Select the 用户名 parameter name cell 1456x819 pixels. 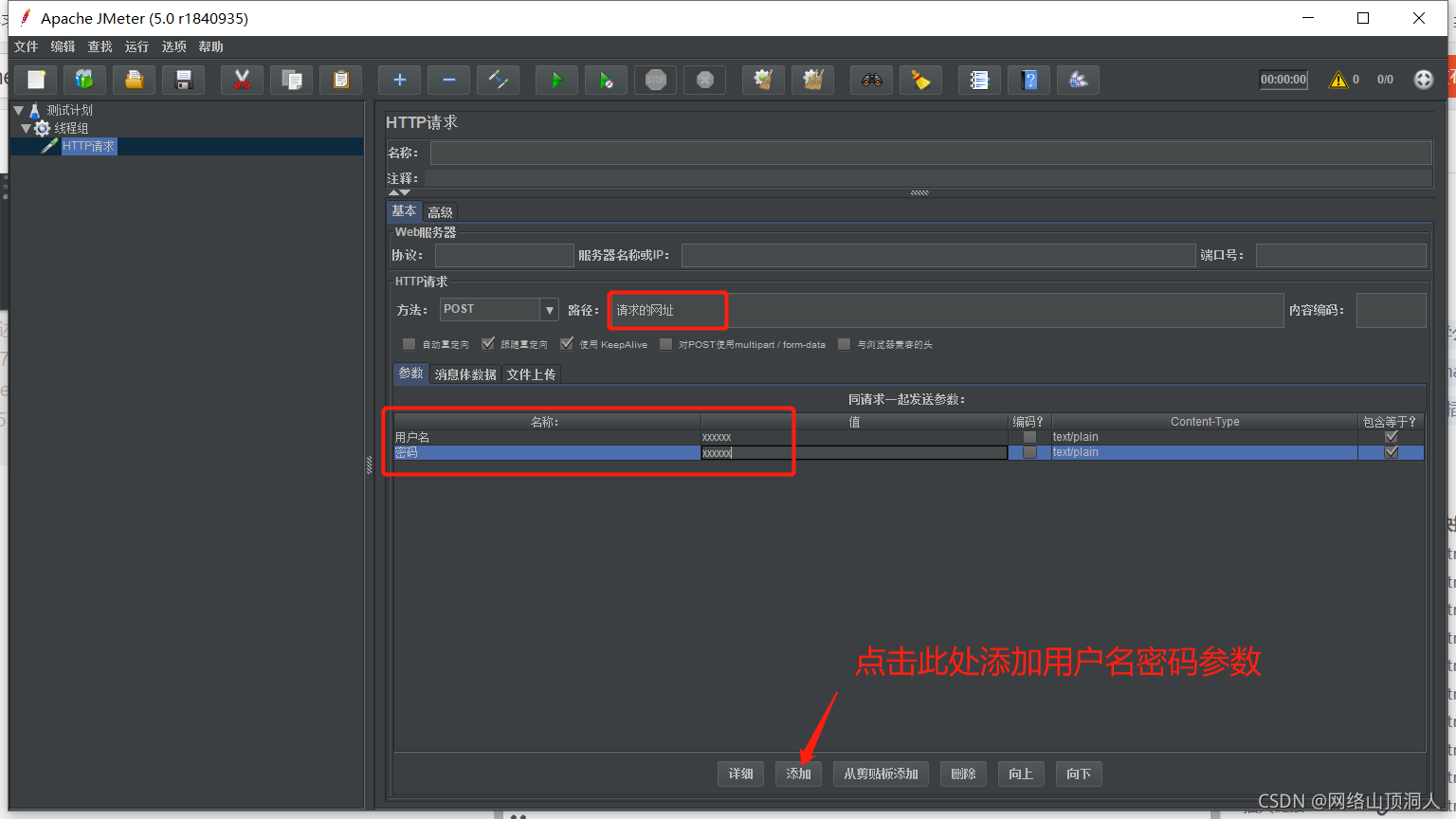click(547, 437)
